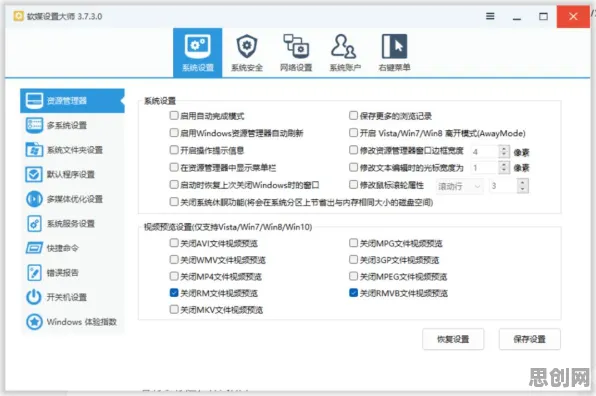Screen dimensions: 596x396
Task: Check 关闭AVI文件视频预览
Action: click(174, 243)
